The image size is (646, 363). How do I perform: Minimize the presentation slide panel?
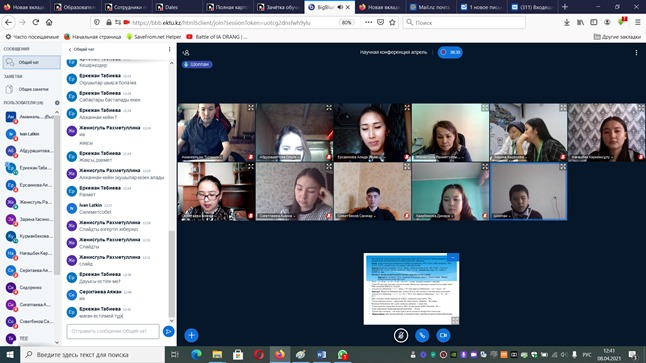tap(453, 258)
